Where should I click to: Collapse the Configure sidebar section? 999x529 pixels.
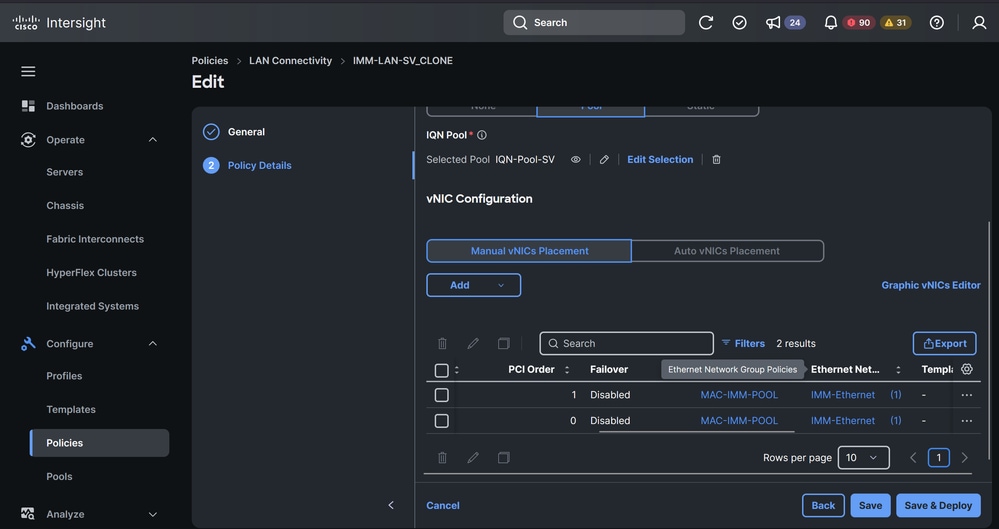[153, 344]
